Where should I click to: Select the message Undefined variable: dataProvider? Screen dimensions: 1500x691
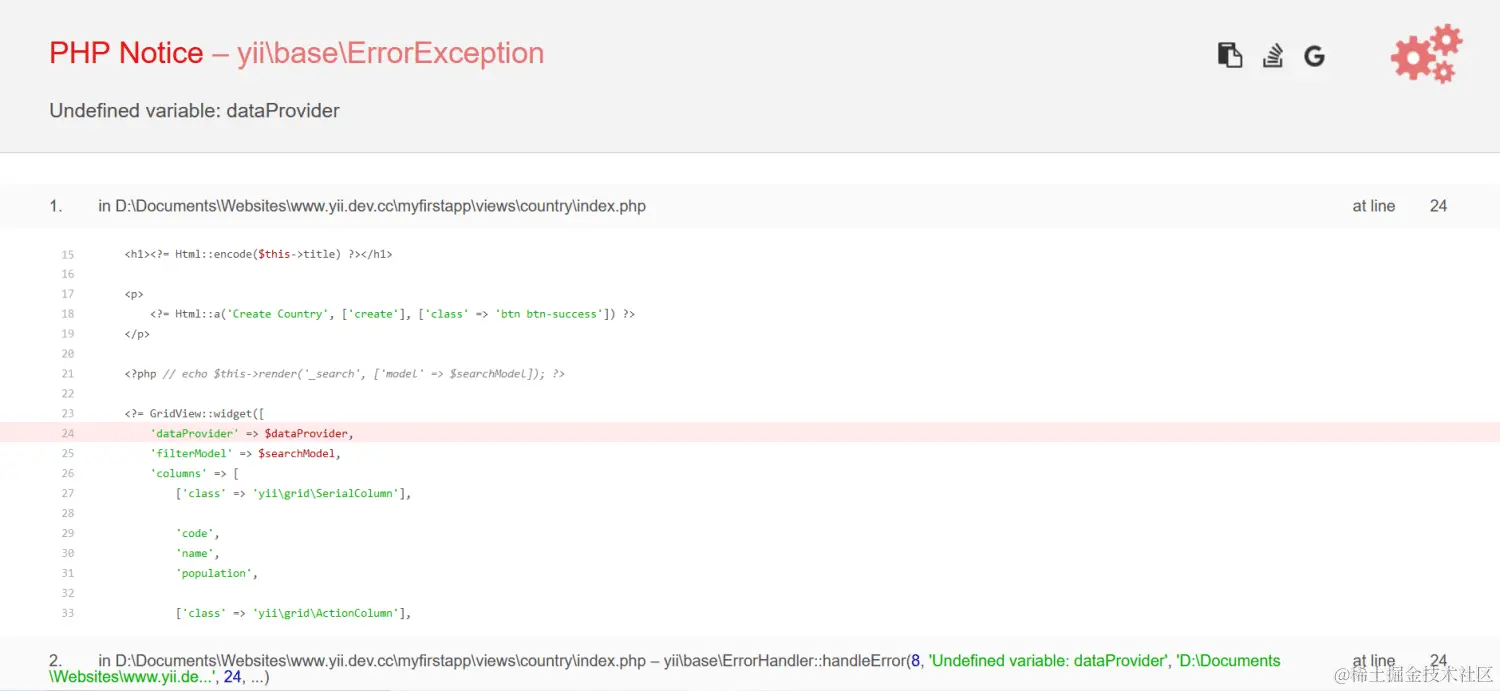click(195, 111)
